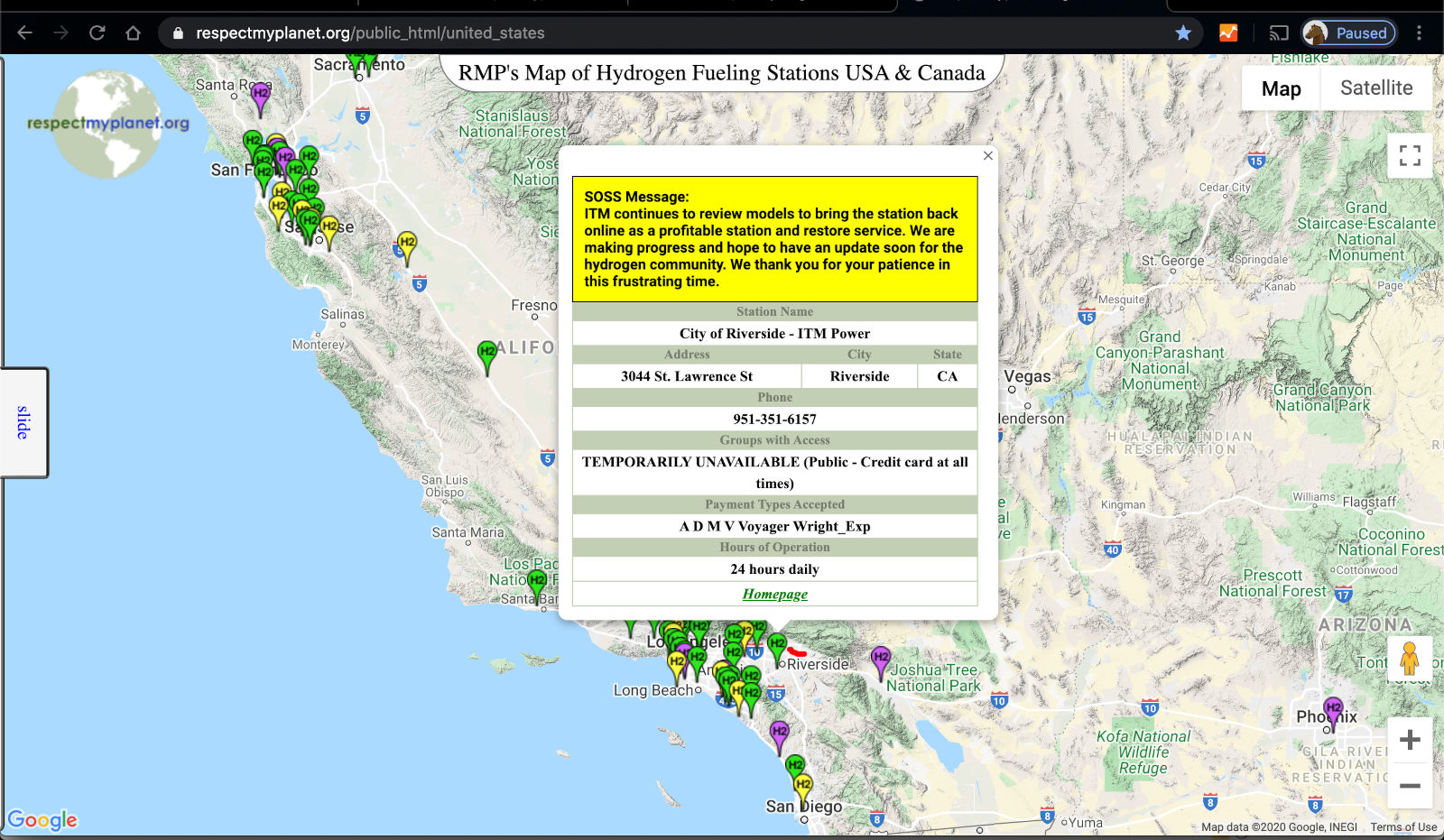Switch to Satellite view
The image size is (1444, 840).
click(1375, 88)
